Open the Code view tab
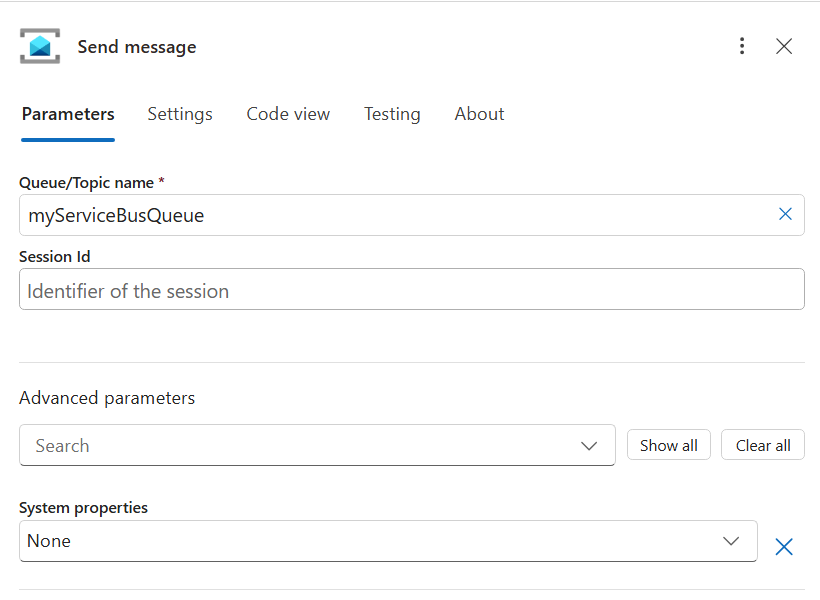Viewport: 820px width, 600px height. (288, 114)
